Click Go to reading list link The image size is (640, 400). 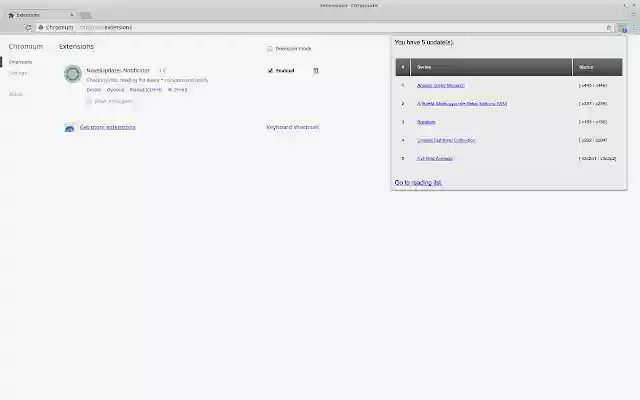[418, 182]
